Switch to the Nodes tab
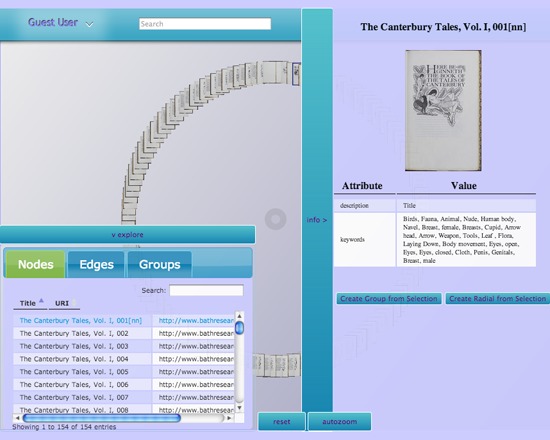550x440 pixels. tap(35, 264)
